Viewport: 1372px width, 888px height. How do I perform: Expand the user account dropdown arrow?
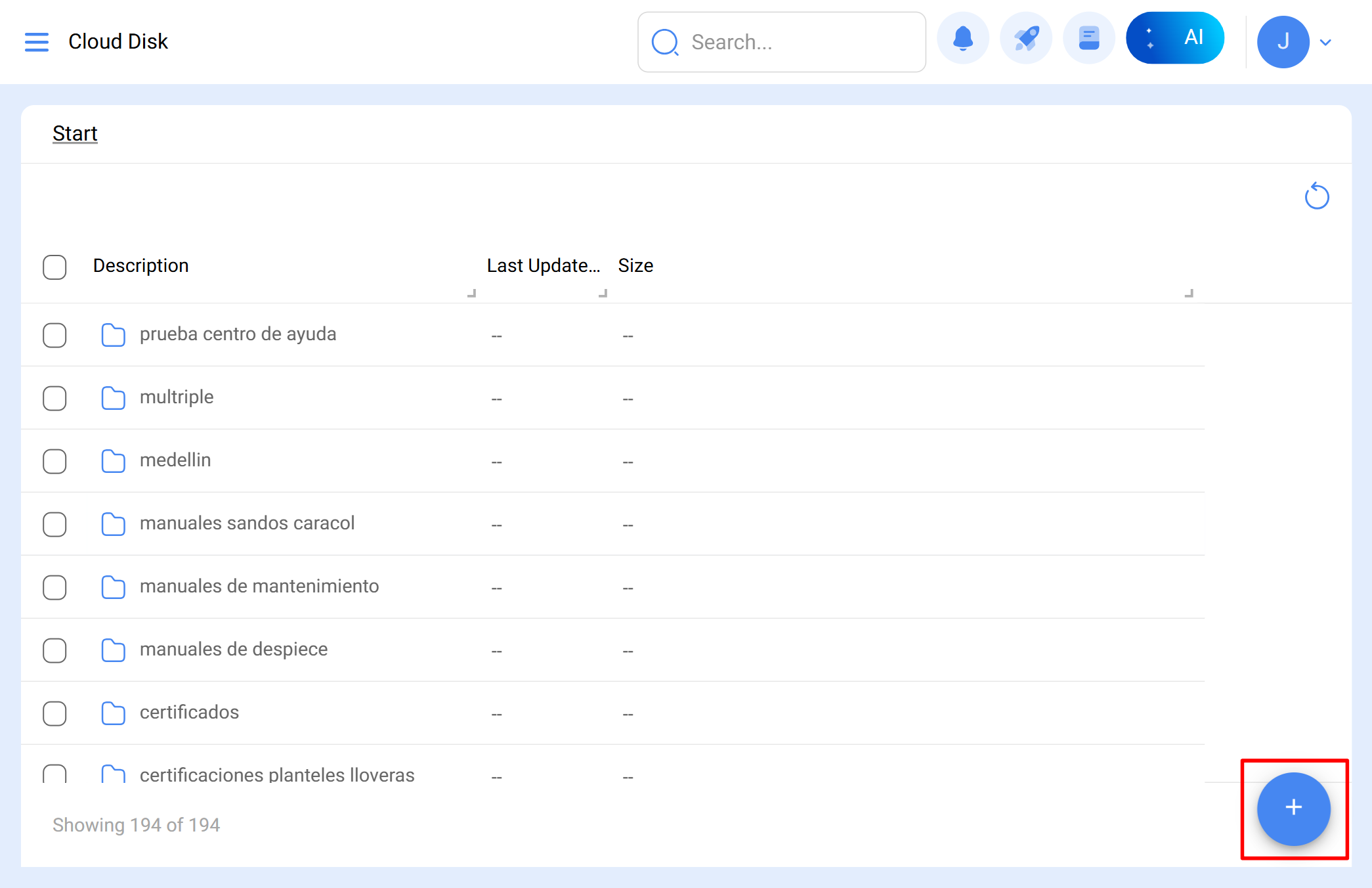[1325, 43]
